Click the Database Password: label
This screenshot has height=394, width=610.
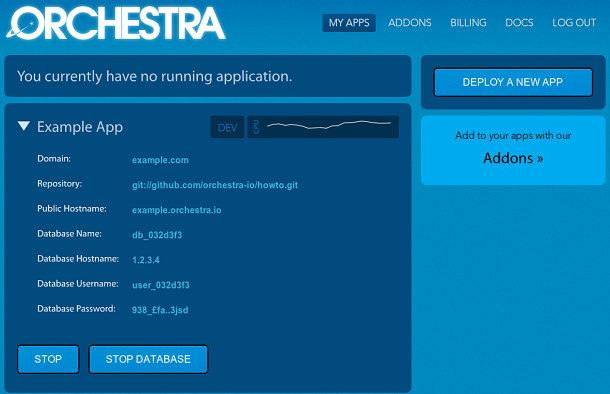(x=76, y=309)
